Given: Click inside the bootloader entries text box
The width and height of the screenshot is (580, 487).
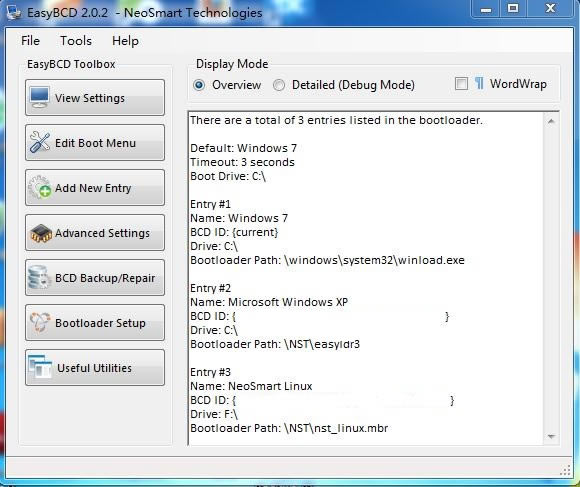Looking at the screenshot, I should click(x=366, y=278).
